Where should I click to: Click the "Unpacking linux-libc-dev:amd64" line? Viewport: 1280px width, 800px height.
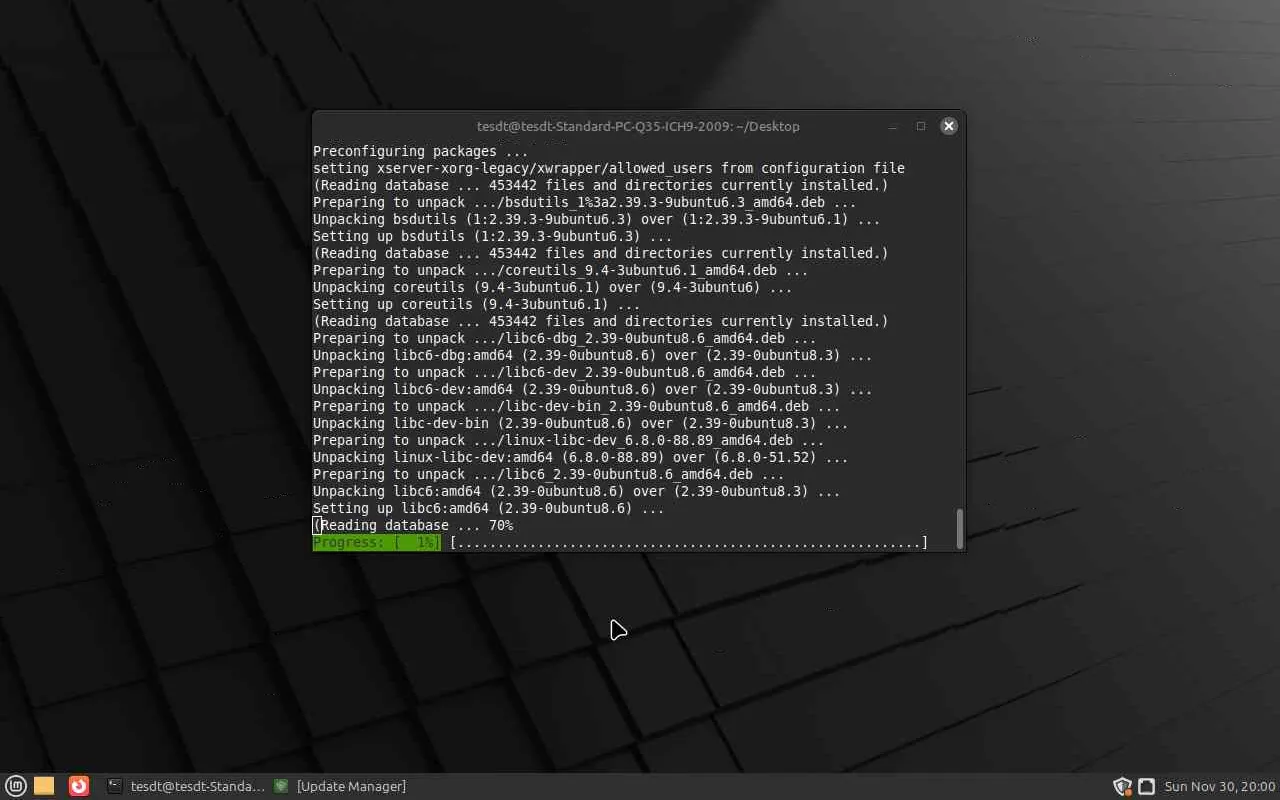[x=581, y=457]
